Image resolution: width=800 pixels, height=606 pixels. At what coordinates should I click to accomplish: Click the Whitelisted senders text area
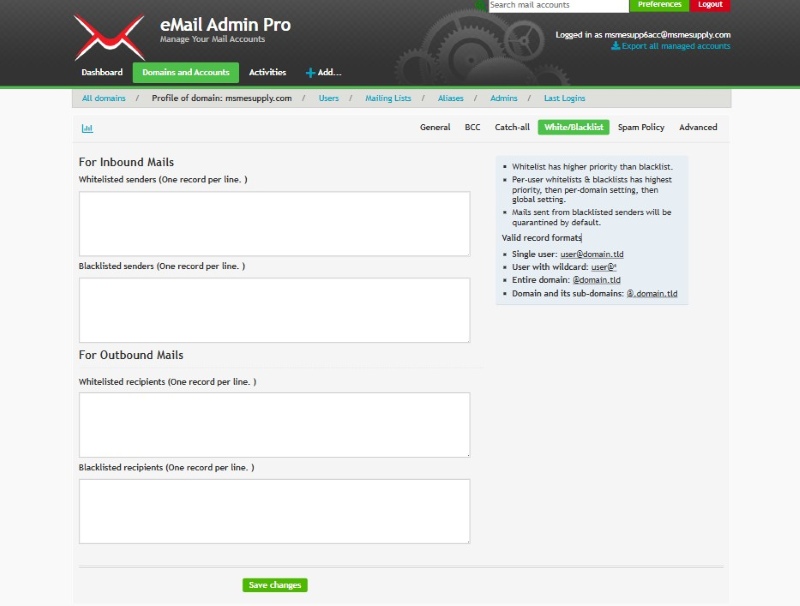point(274,223)
